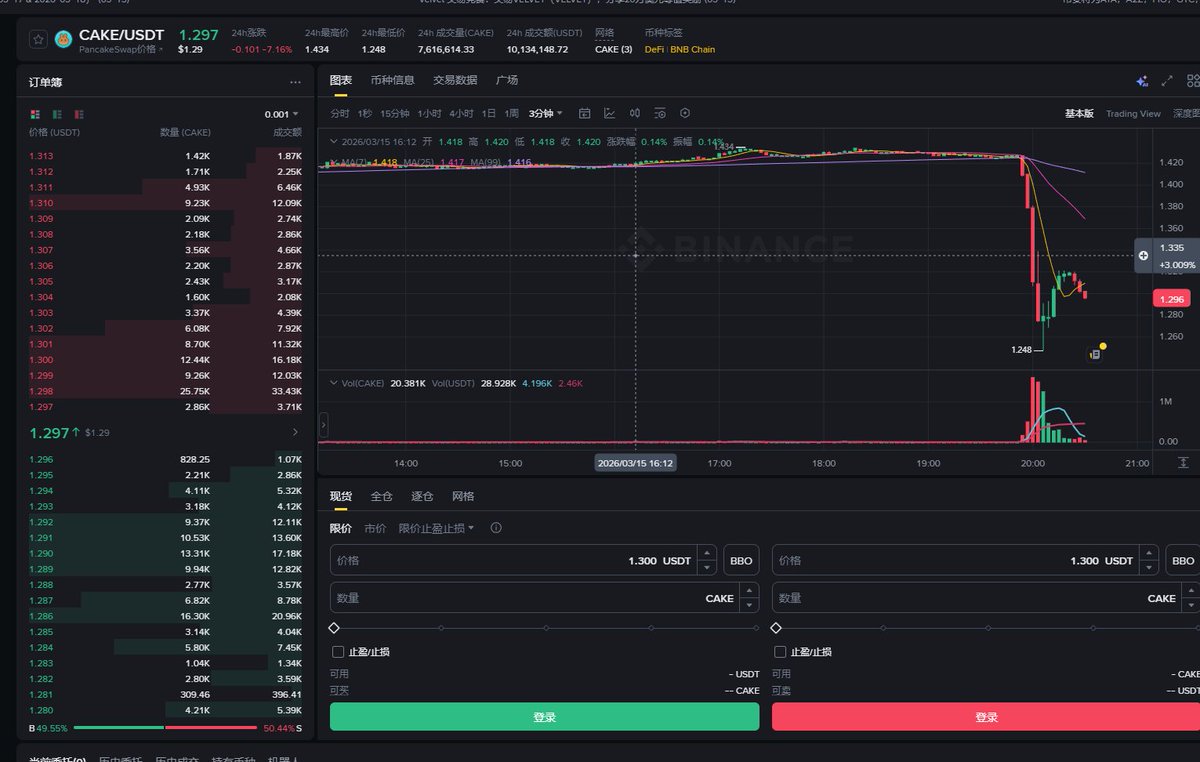Select the 市价 market order type
1200x762 pixels.
(375, 528)
